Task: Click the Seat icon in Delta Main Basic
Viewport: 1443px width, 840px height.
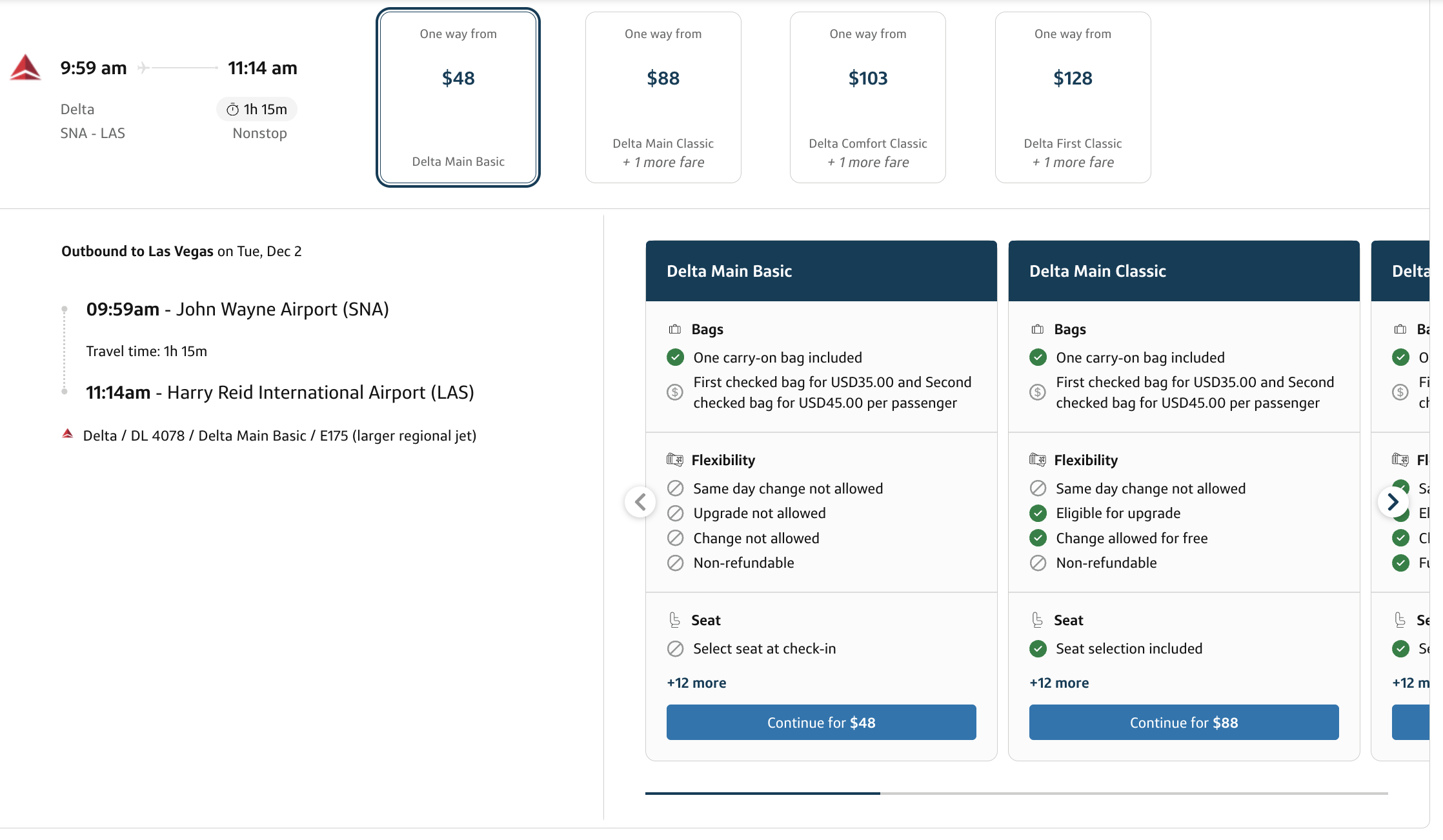Action: 675,620
